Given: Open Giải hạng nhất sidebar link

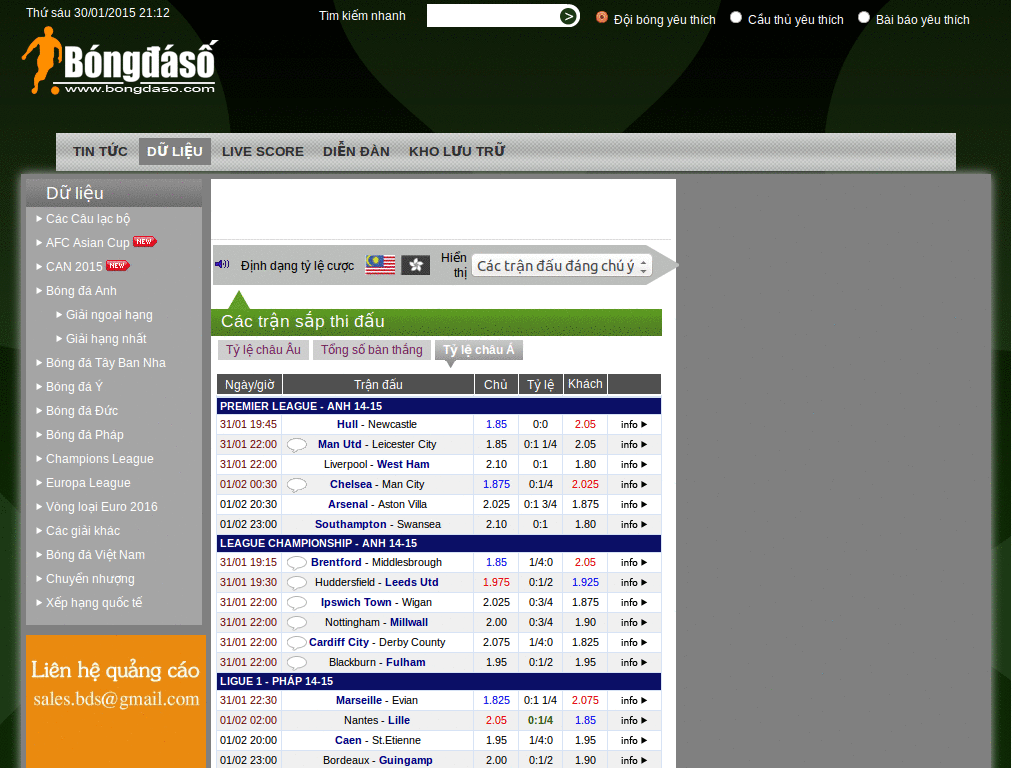Looking at the screenshot, I should [x=106, y=339].
